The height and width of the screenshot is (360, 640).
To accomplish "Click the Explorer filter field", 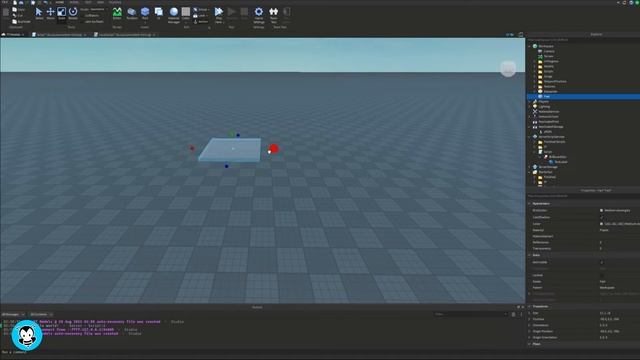I will pyautogui.click(x=583, y=40).
